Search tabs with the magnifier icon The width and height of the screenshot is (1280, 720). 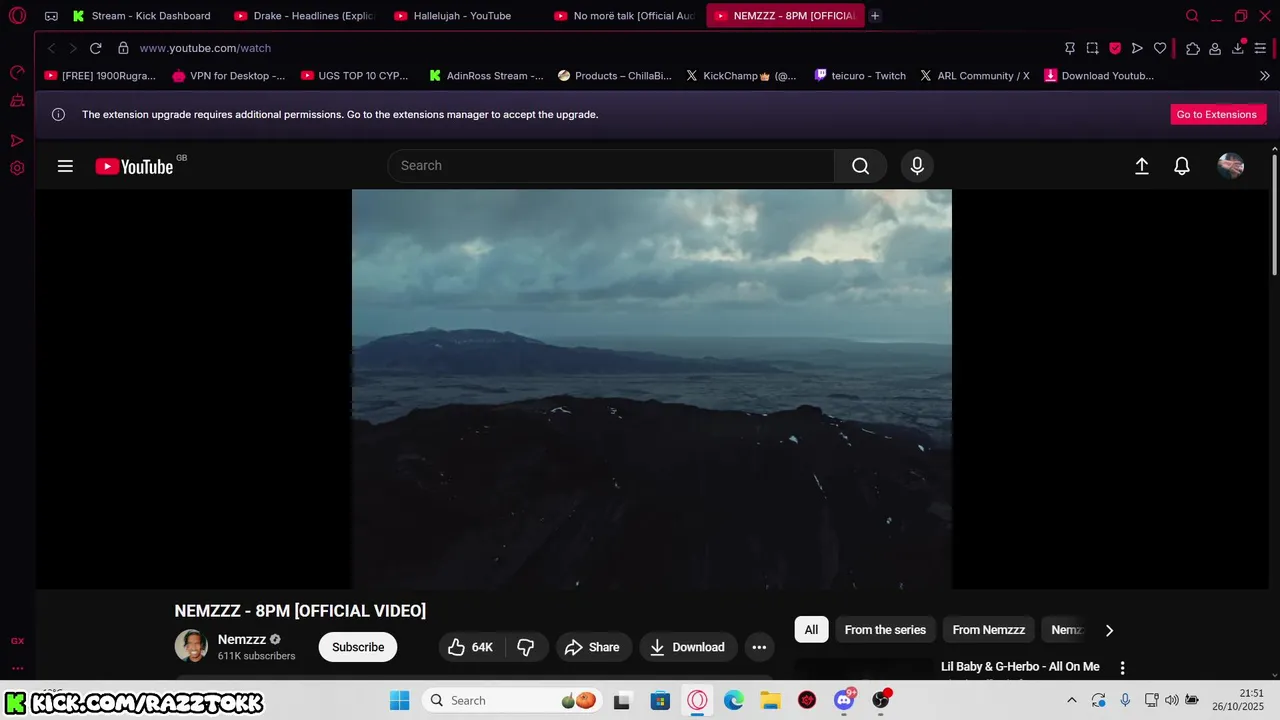1192,16
